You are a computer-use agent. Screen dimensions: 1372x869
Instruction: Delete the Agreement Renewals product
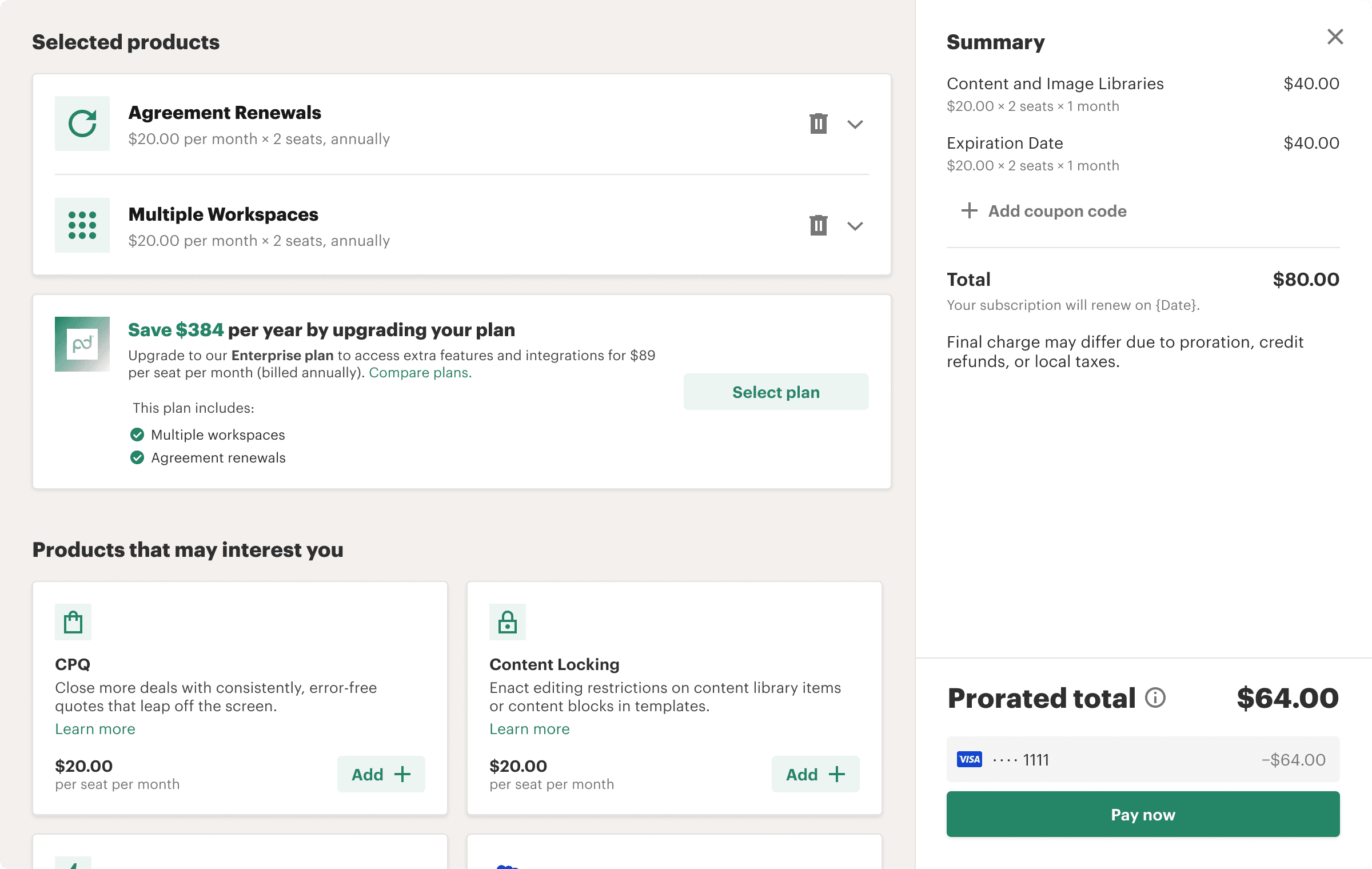(818, 123)
